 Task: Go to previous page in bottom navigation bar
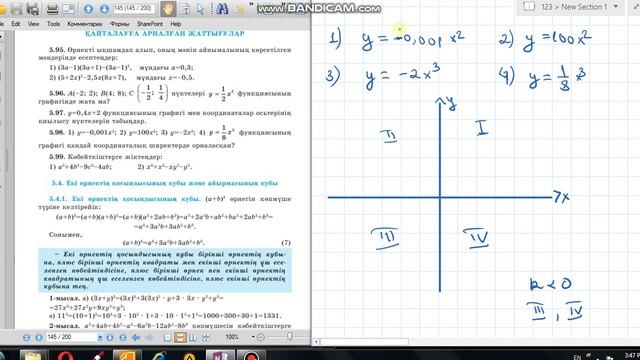point(39,338)
